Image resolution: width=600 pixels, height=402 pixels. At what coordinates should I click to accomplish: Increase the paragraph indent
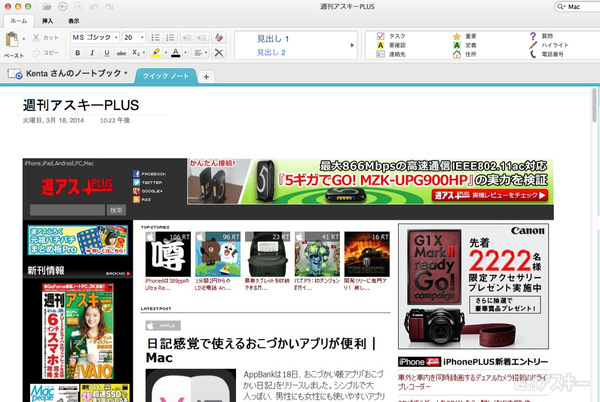click(x=202, y=37)
